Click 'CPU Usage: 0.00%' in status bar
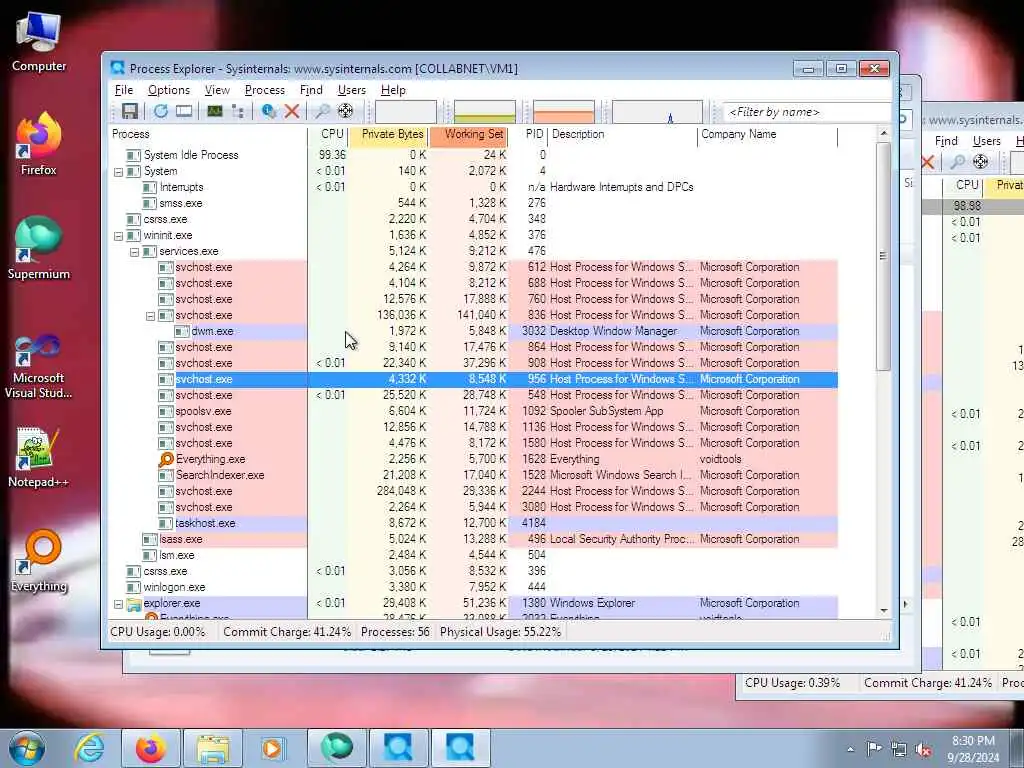1024x768 pixels. coord(157,632)
